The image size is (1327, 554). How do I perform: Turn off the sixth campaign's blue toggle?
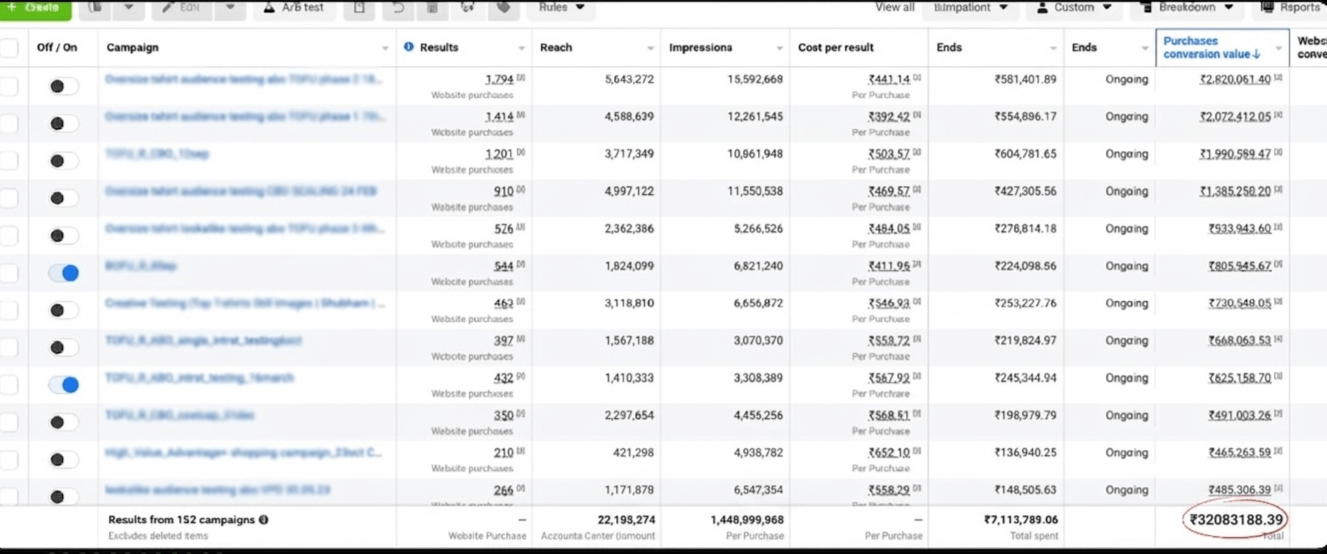(x=64, y=273)
